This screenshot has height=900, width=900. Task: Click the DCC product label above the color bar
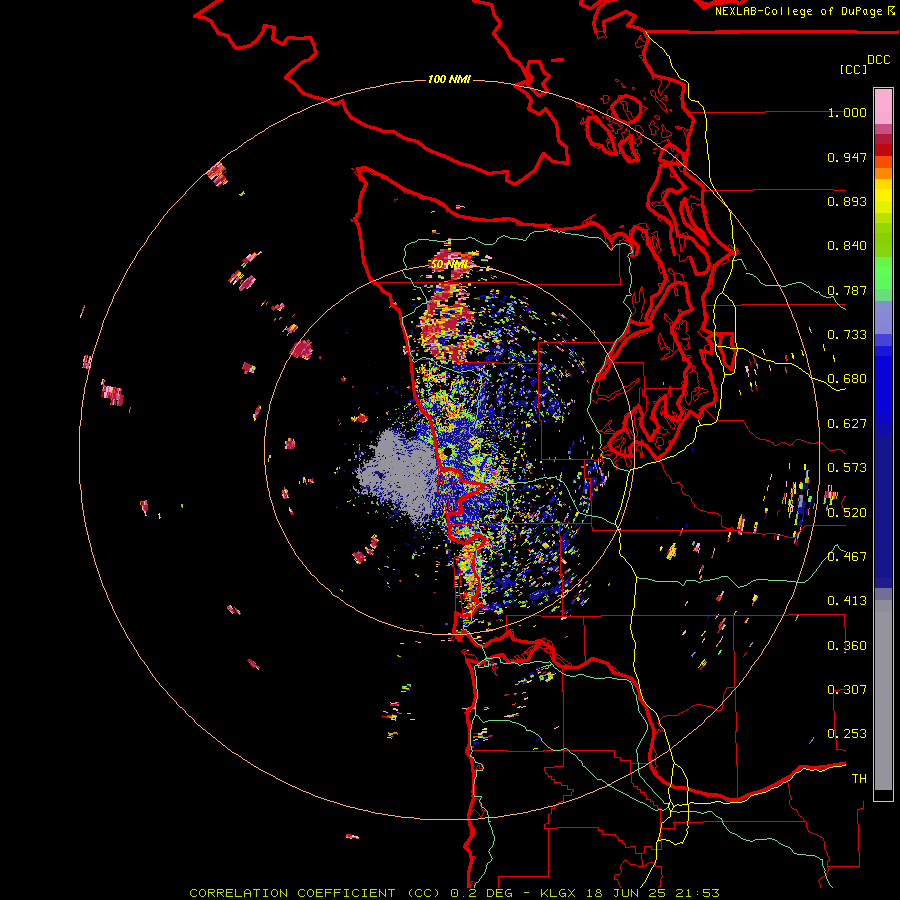pos(879,60)
